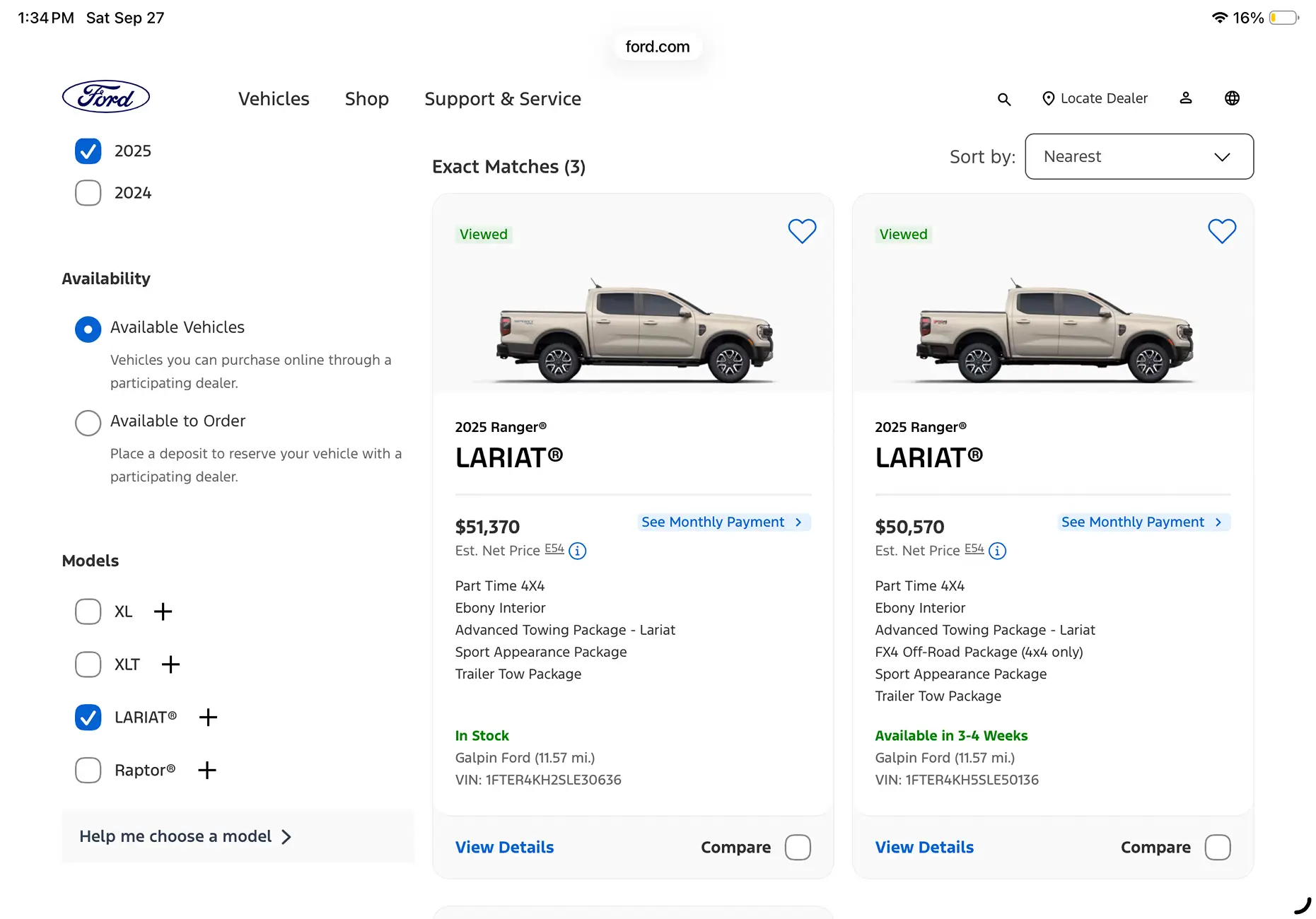This screenshot has height=919, width=1316.
Task: Click the FX4 Off-Road Package line
Action: [979, 652]
